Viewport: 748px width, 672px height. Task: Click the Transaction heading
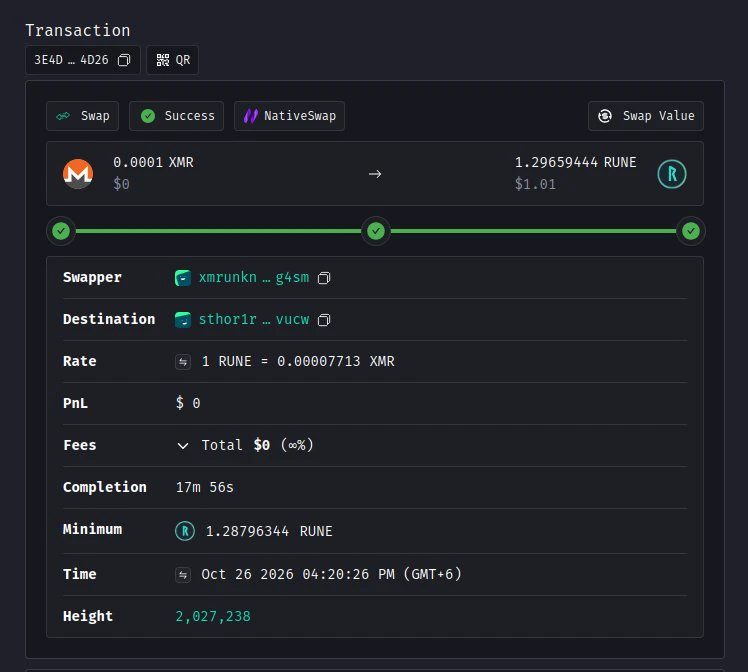tap(78, 31)
